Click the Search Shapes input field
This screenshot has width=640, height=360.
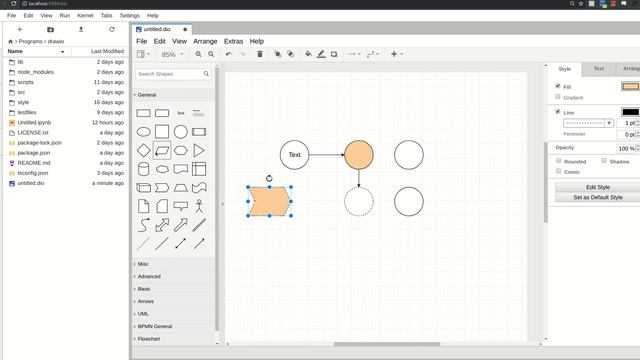click(x=173, y=74)
